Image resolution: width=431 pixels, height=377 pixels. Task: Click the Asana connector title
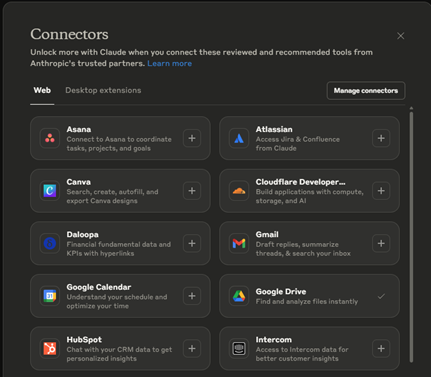tap(79, 129)
